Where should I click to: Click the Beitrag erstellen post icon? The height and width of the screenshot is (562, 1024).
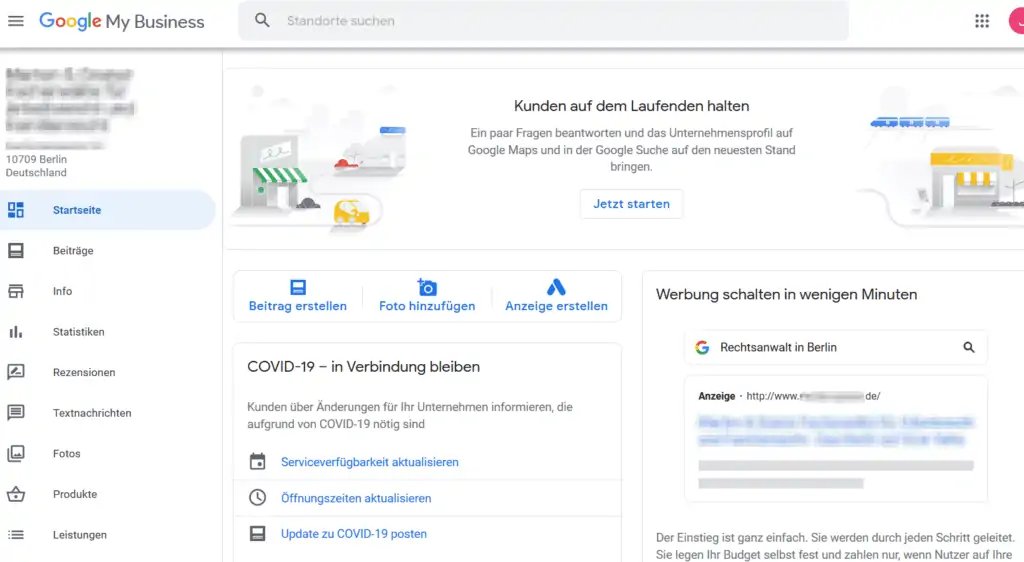tap(298, 287)
